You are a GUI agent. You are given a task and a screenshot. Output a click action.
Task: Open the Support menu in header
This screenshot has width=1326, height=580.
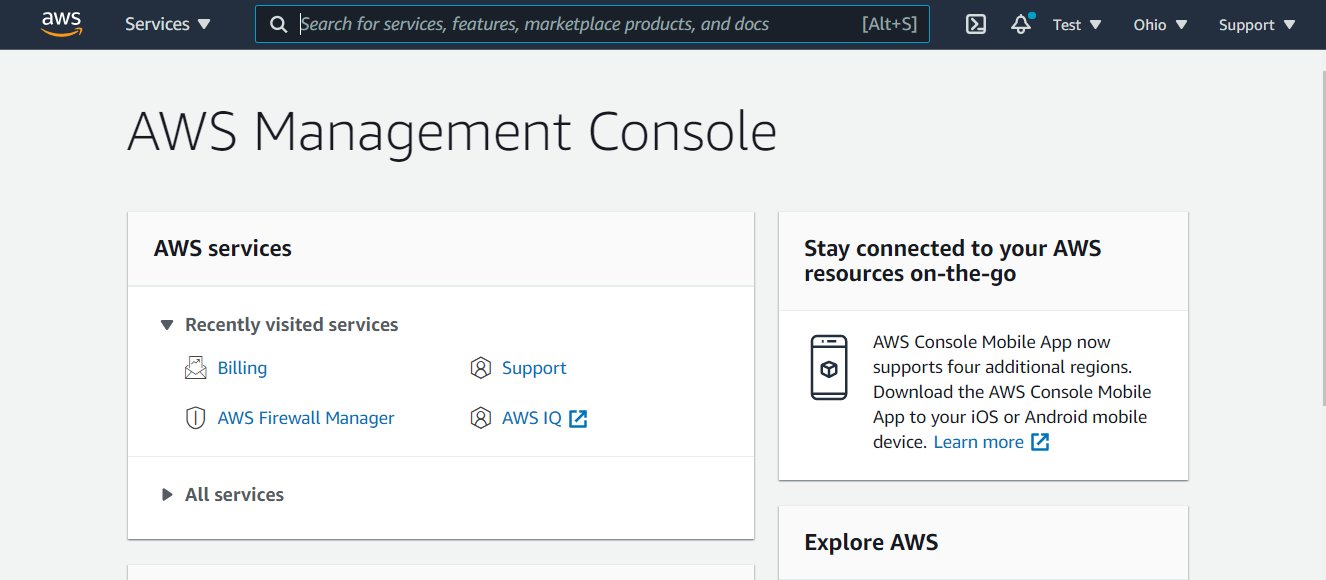[1257, 25]
